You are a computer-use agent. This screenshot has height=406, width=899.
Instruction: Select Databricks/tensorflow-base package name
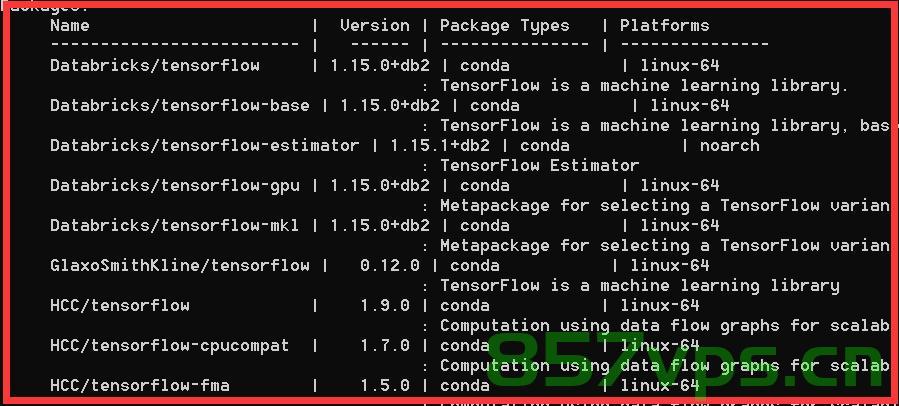pos(180,106)
